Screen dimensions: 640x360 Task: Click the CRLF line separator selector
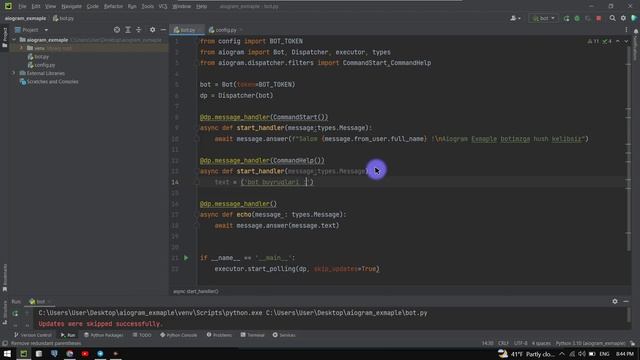tap(503, 343)
